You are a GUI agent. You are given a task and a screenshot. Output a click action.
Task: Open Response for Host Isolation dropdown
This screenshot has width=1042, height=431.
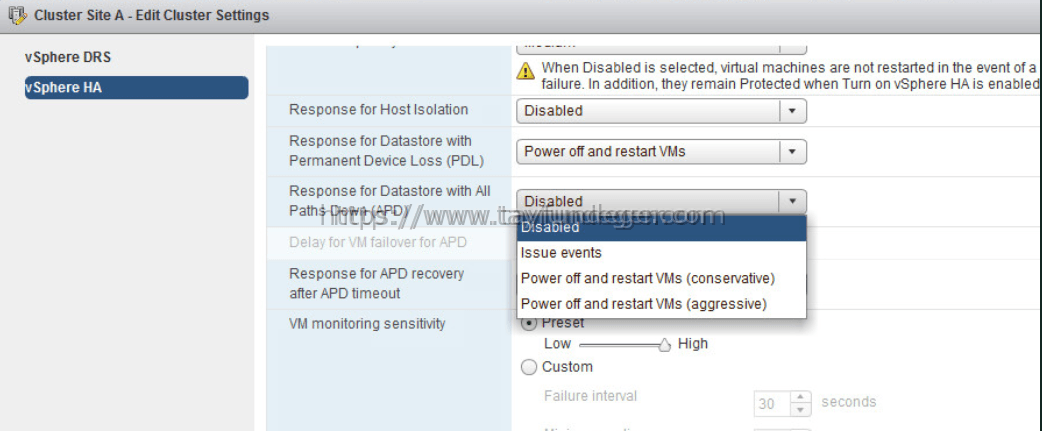pyautogui.click(x=661, y=111)
